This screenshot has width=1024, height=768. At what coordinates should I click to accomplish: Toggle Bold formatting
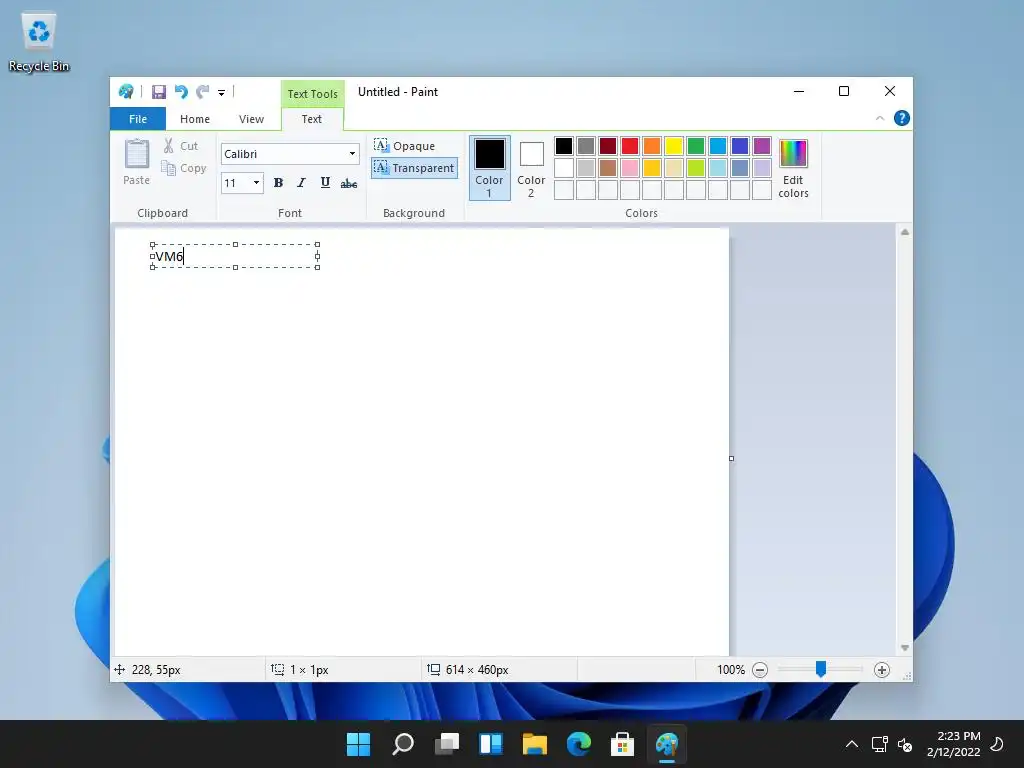click(x=278, y=183)
